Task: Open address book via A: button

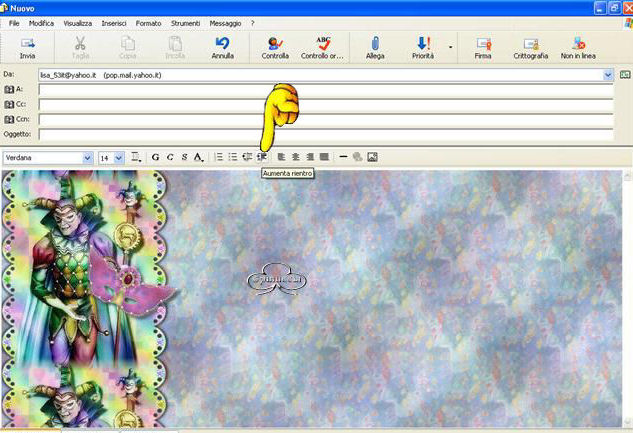Action: click(x=13, y=89)
